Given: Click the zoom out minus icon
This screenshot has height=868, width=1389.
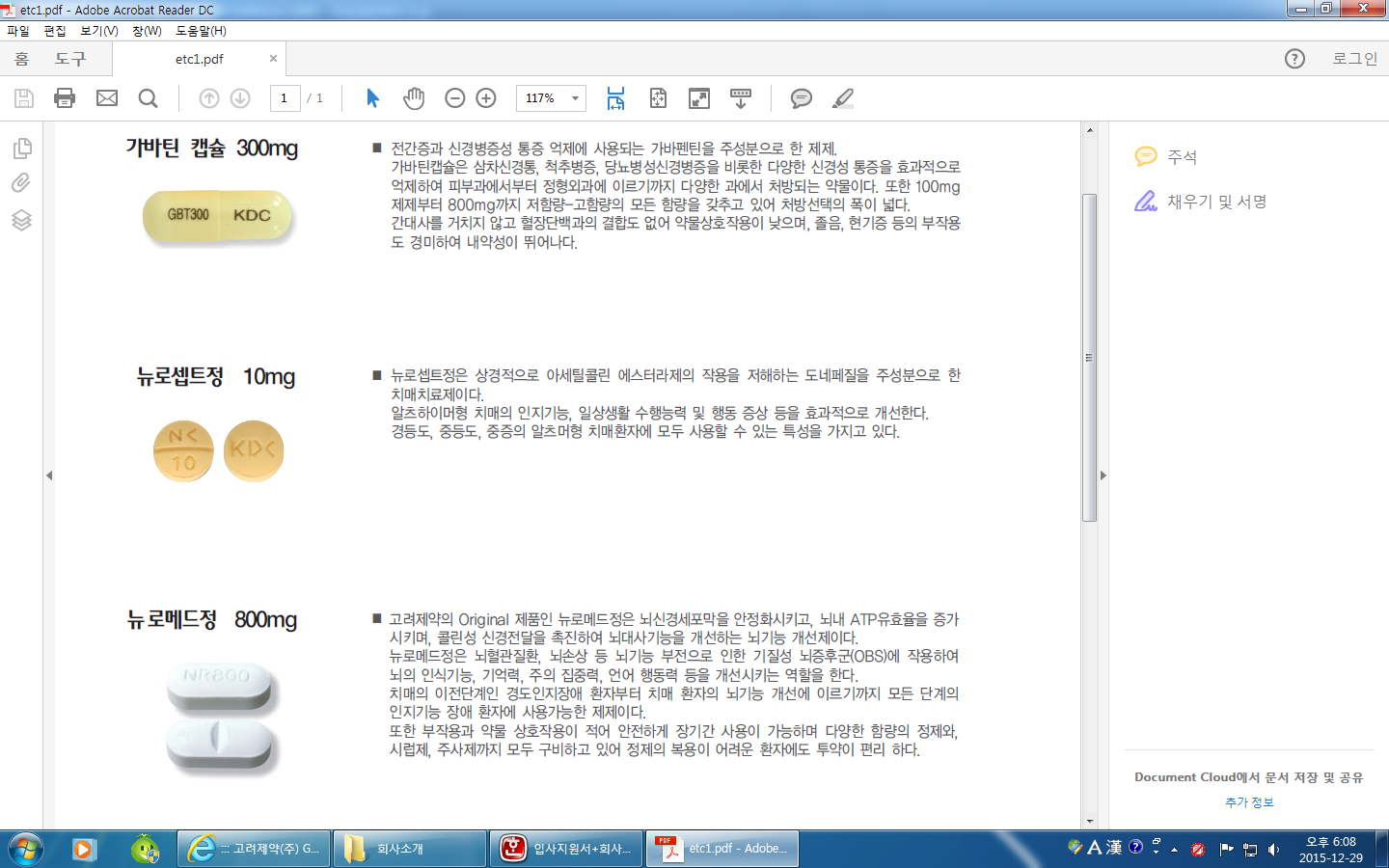Looking at the screenshot, I should pyautogui.click(x=455, y=98).
